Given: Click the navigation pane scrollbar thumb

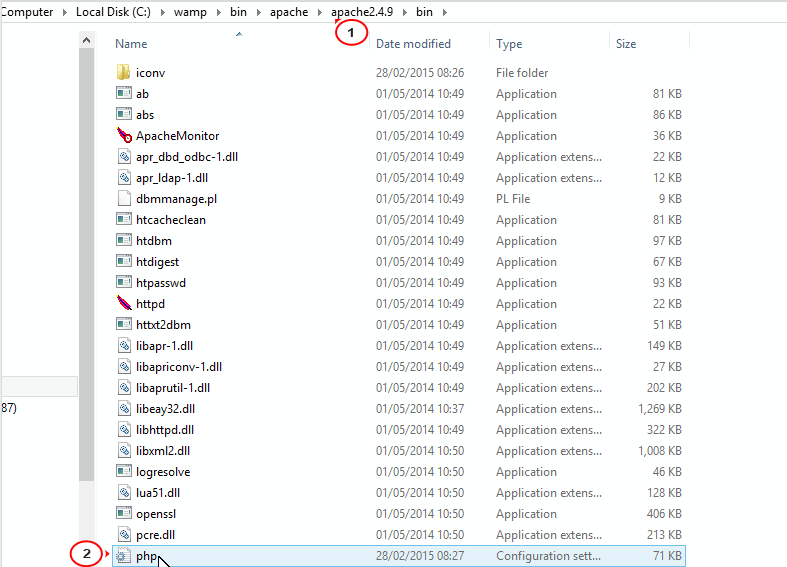Looking at the screenshot, I should (86, 264).
